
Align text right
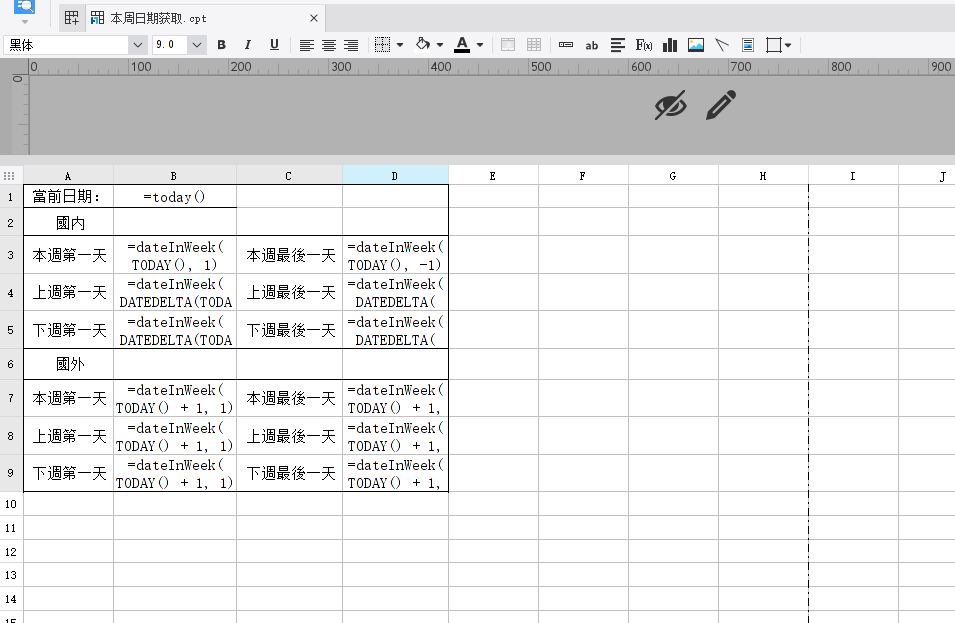coord(351,45)
